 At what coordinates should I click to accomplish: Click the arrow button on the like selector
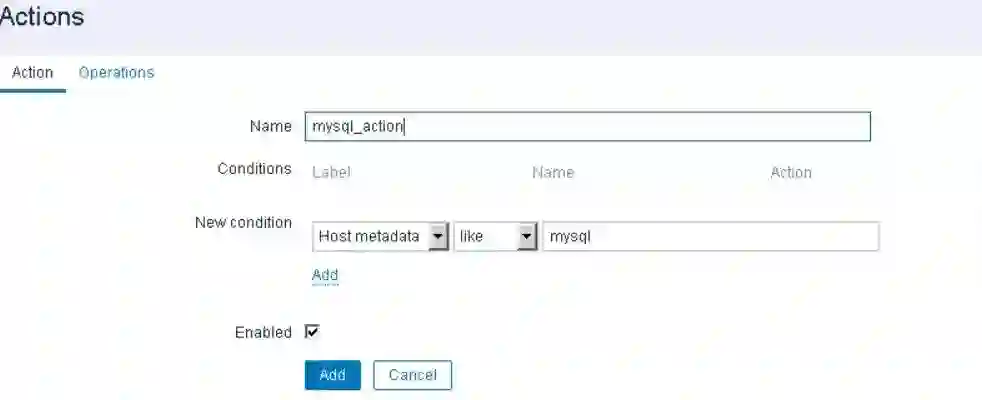click(x=527, y=237)
